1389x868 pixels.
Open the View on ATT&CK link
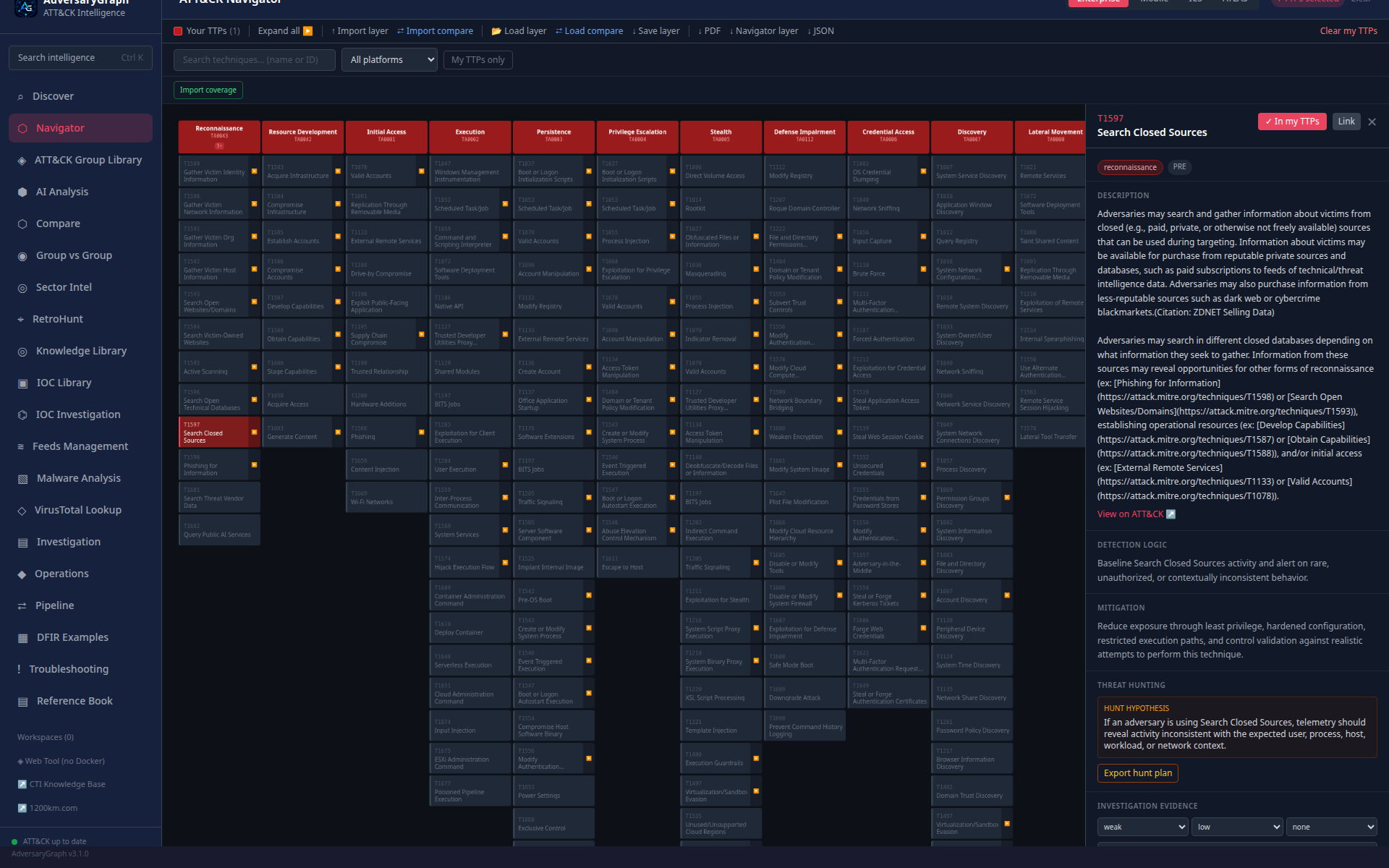1137,514
